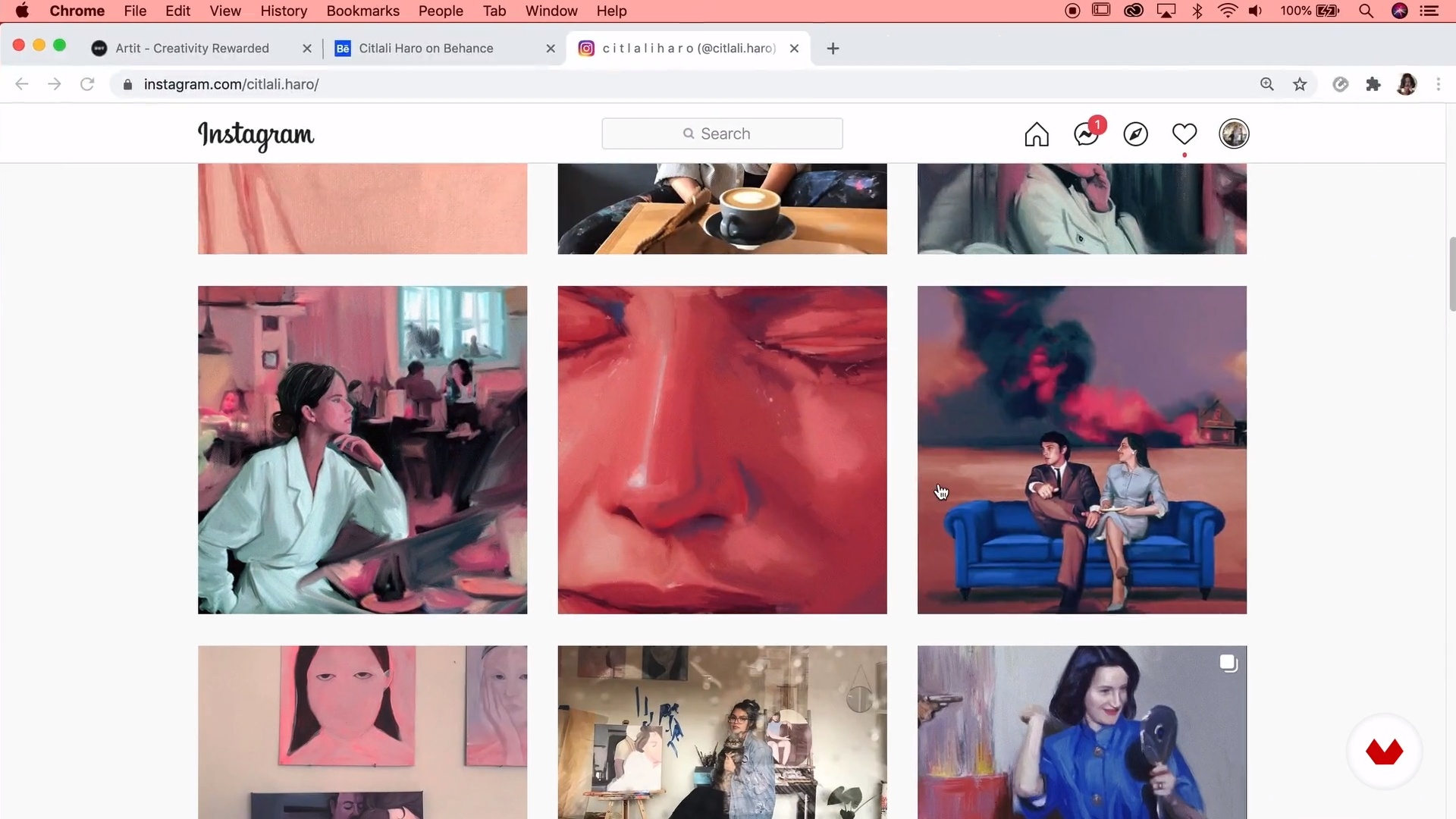Open Instagram home feed icon
Viewport: 1456px width, 819px height.
(1037, 134)
